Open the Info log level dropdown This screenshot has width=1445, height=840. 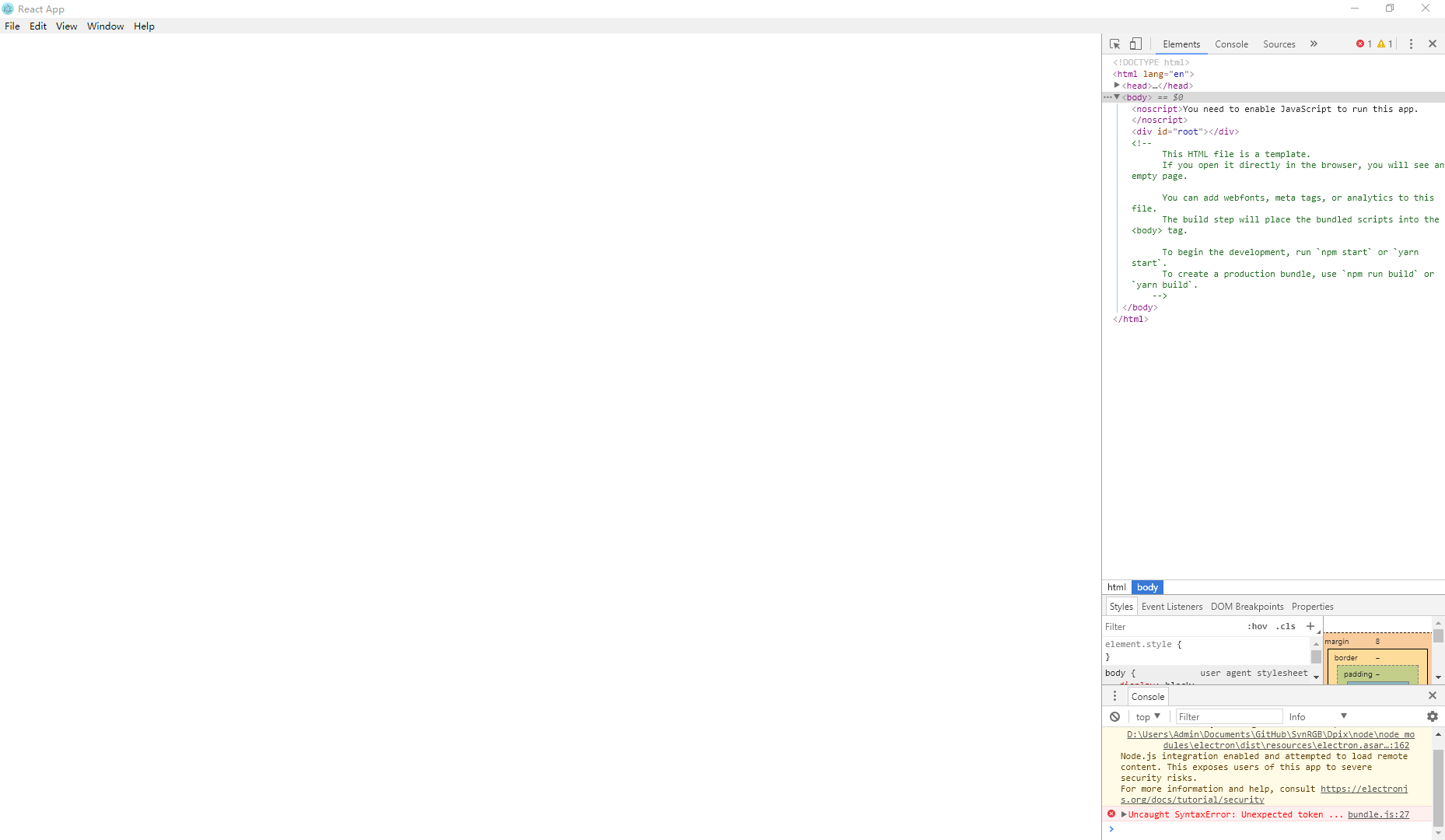click(1317, 716)
